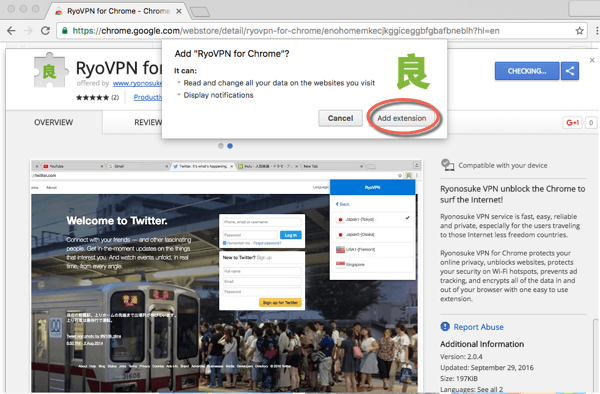
Task: Click the RyoVPN puzzle-piece extension icon
Action: [50, 70]
